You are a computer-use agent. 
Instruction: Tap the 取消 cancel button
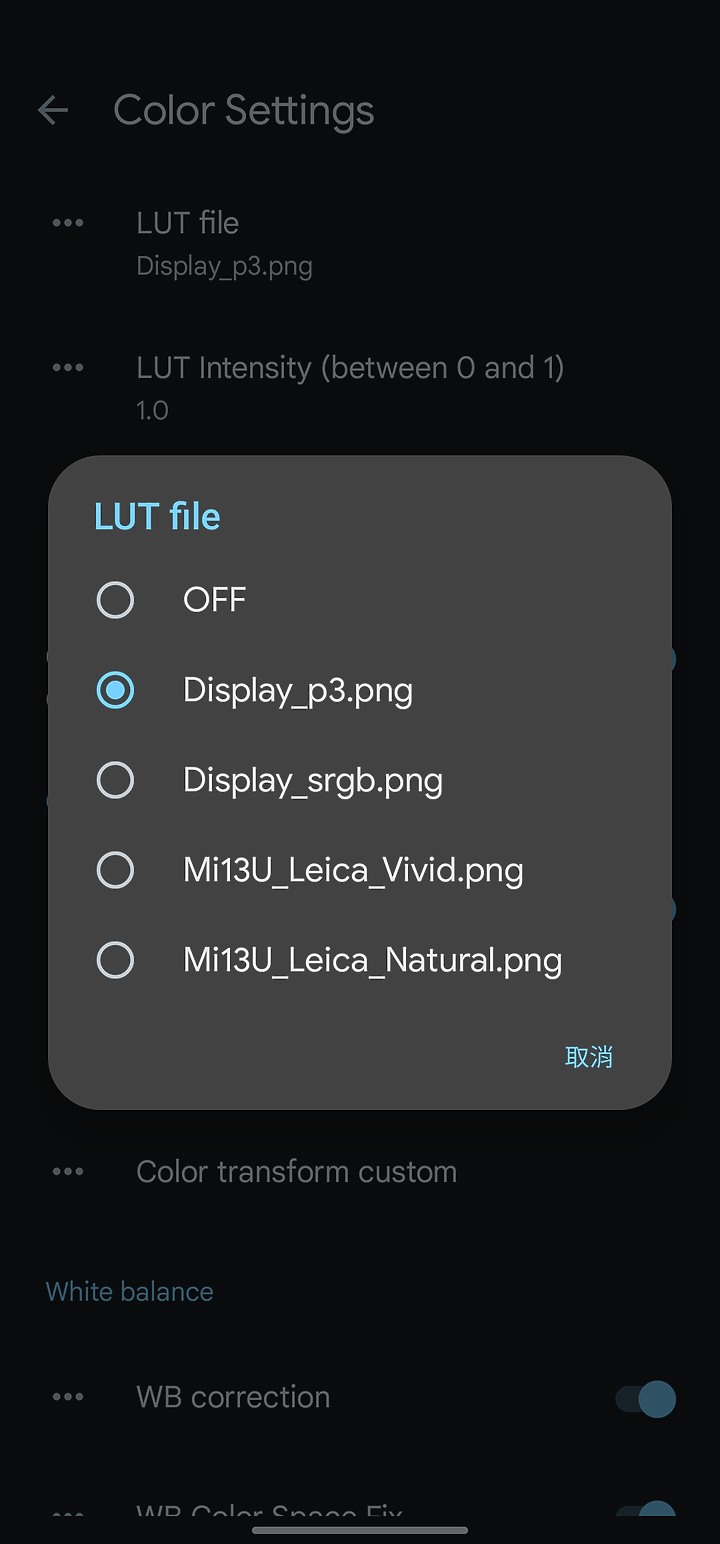pyautogui.click(x=589, y=1057)
